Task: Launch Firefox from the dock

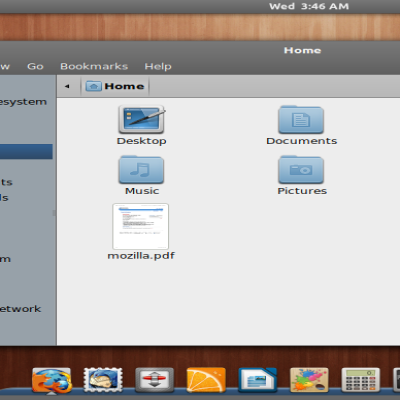Action: pos(52,380)
